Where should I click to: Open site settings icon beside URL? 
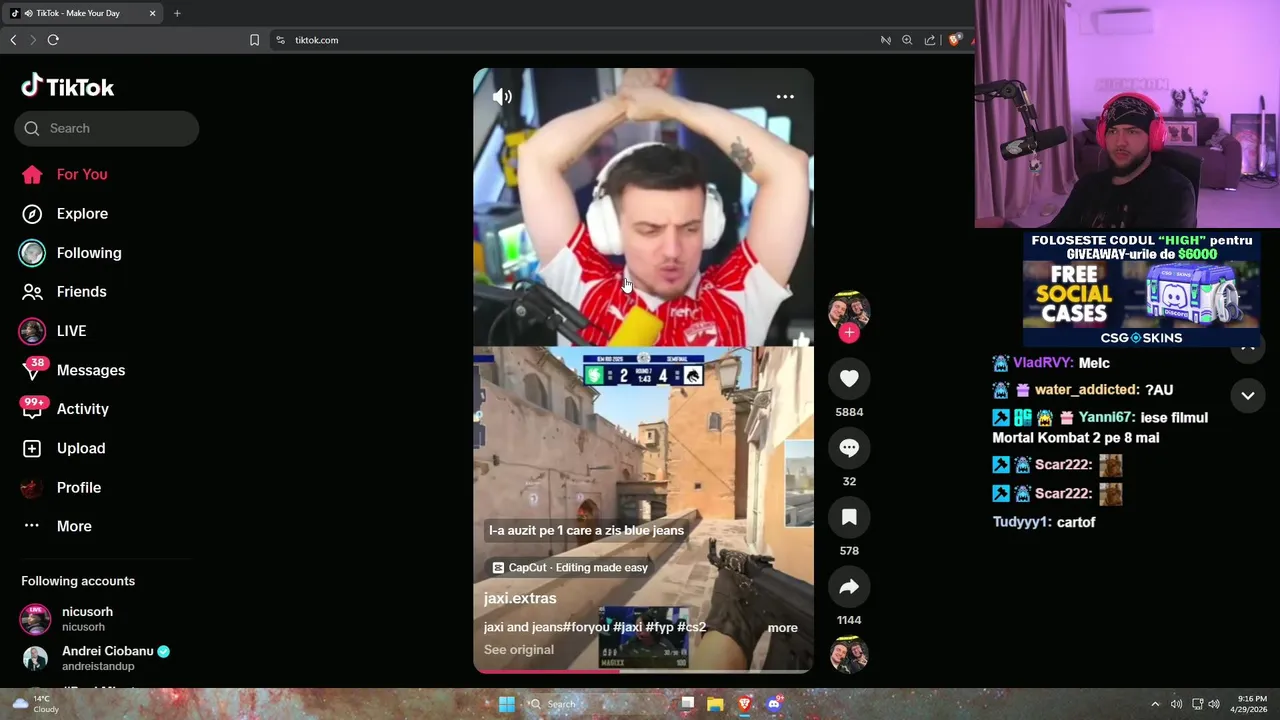[x=280, y=40]
